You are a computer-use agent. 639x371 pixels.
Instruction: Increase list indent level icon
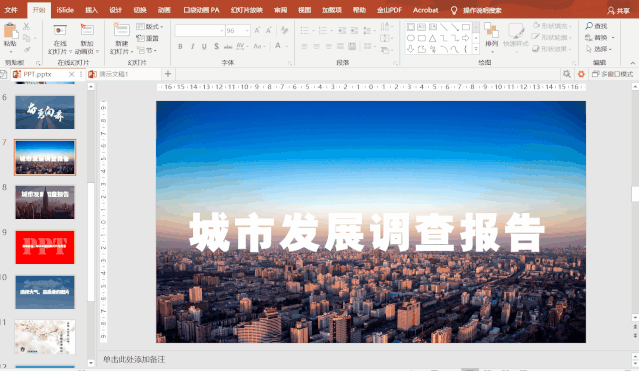click(354, 31)
